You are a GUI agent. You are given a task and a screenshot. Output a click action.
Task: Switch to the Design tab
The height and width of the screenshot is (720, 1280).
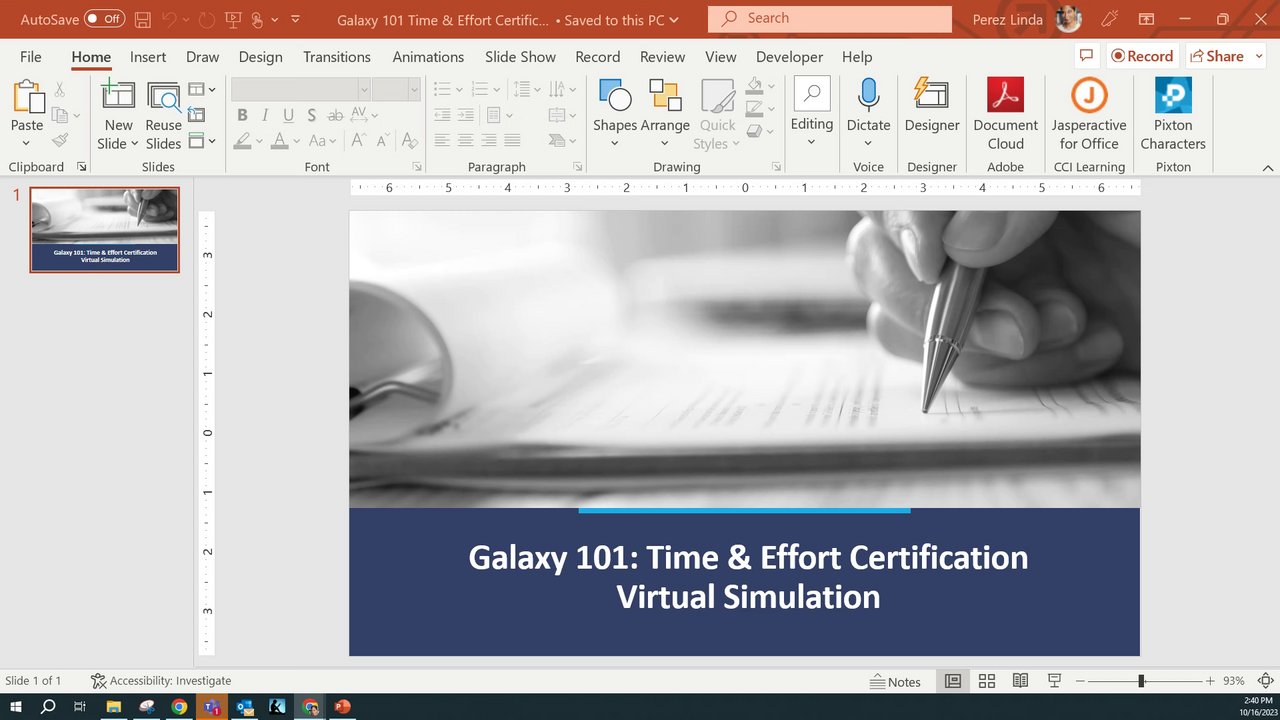point(261,57)
